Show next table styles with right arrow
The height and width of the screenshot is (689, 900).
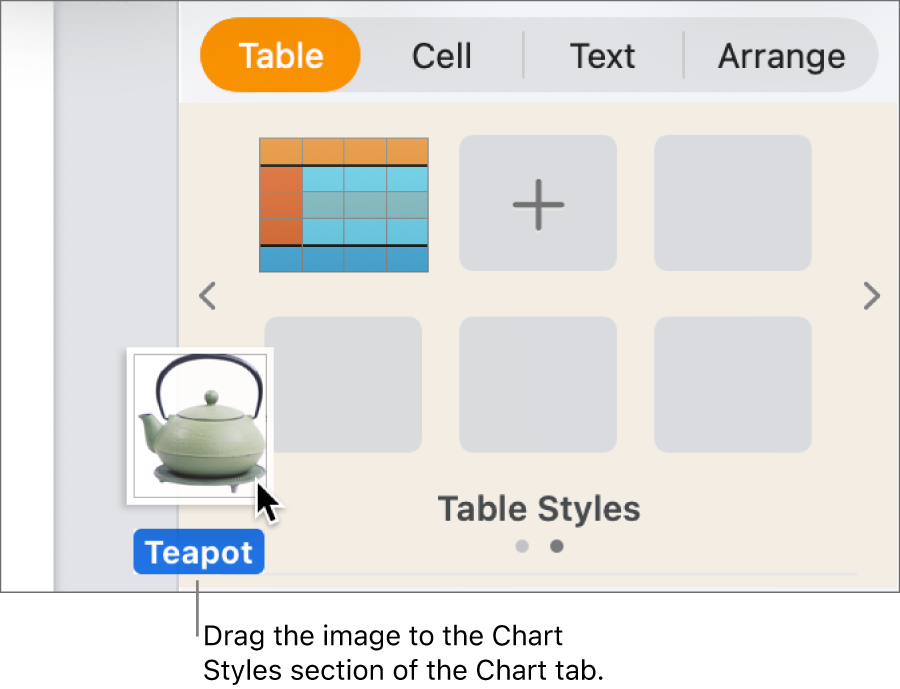(872, 296)
